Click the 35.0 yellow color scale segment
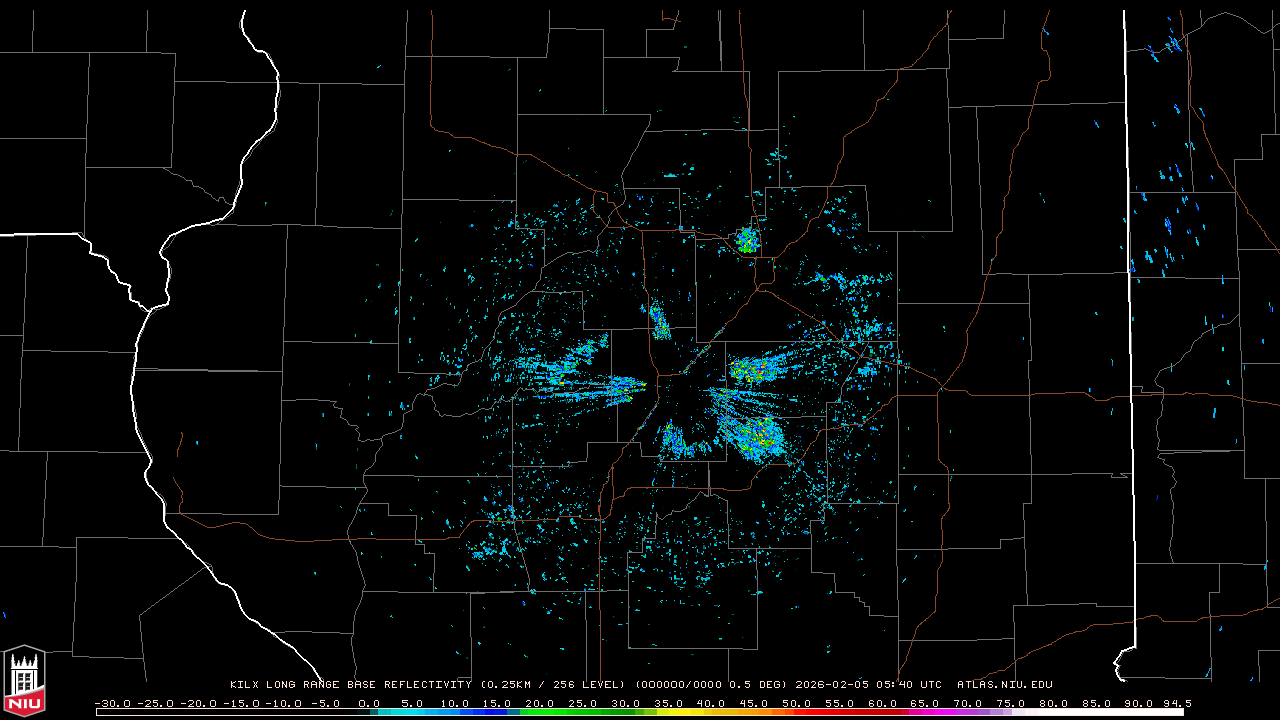The height and width of the screenshot is (720, 1280). click(x=668, y=712)
